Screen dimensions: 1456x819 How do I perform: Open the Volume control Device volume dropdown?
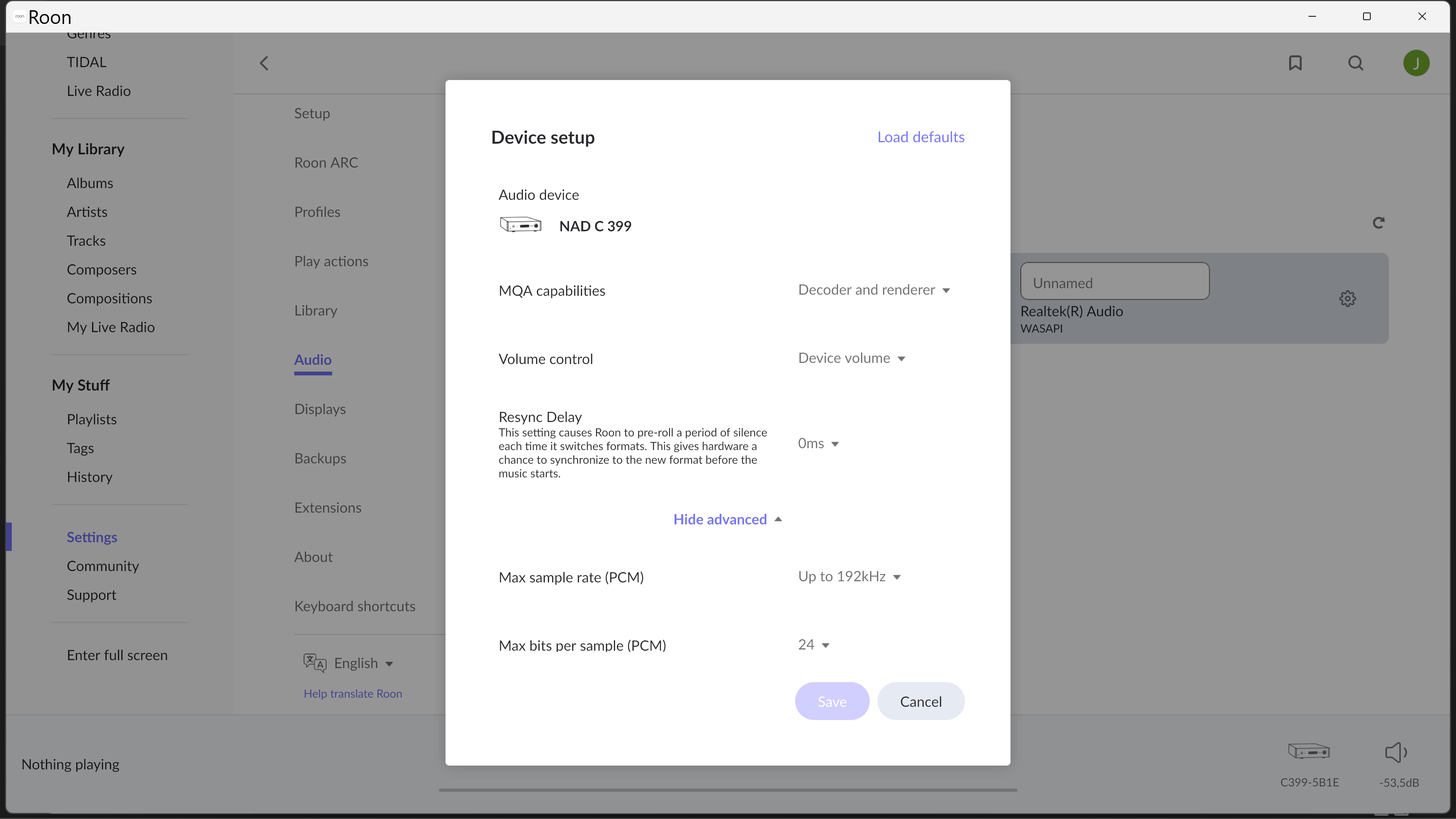851,358
